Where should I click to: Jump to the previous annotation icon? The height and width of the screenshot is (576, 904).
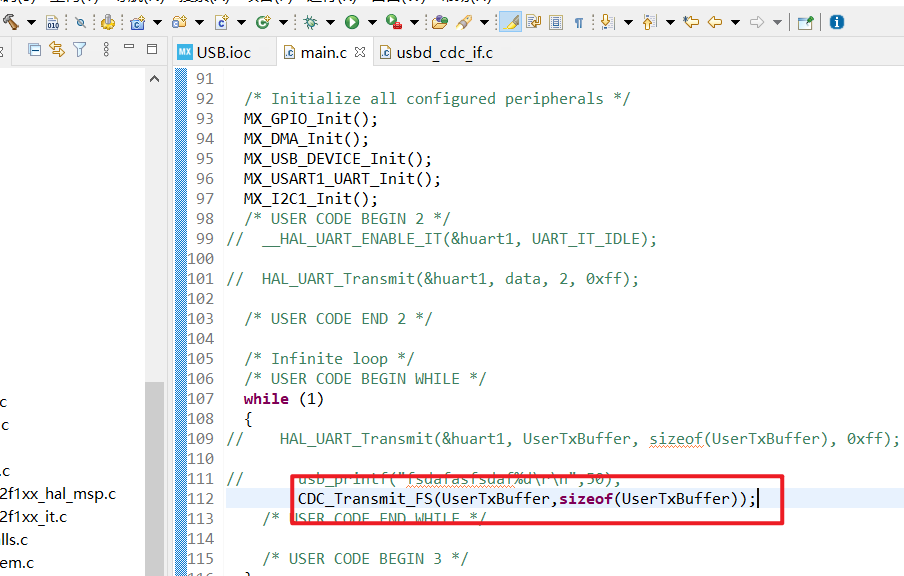[650, 22]
